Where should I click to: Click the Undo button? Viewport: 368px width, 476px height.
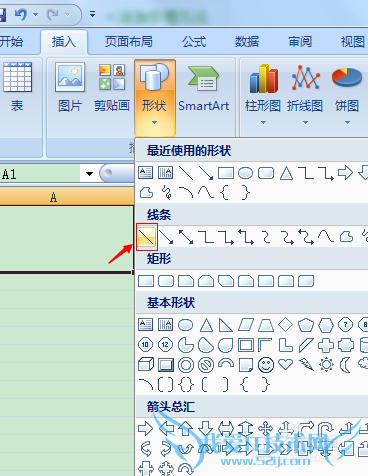point(21,14)
